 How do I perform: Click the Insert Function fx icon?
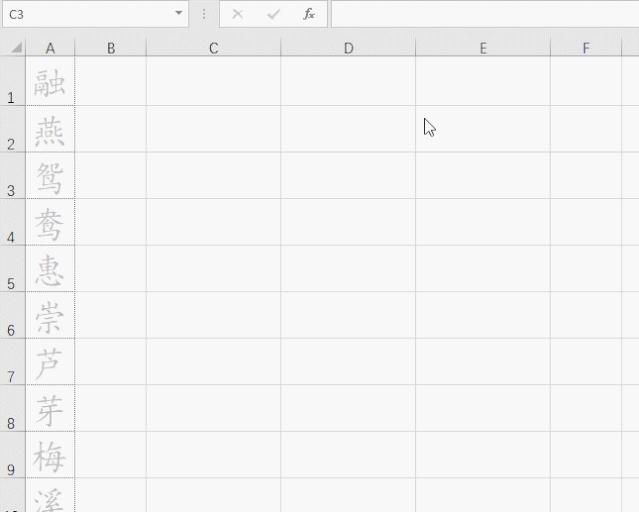(308, 15)
